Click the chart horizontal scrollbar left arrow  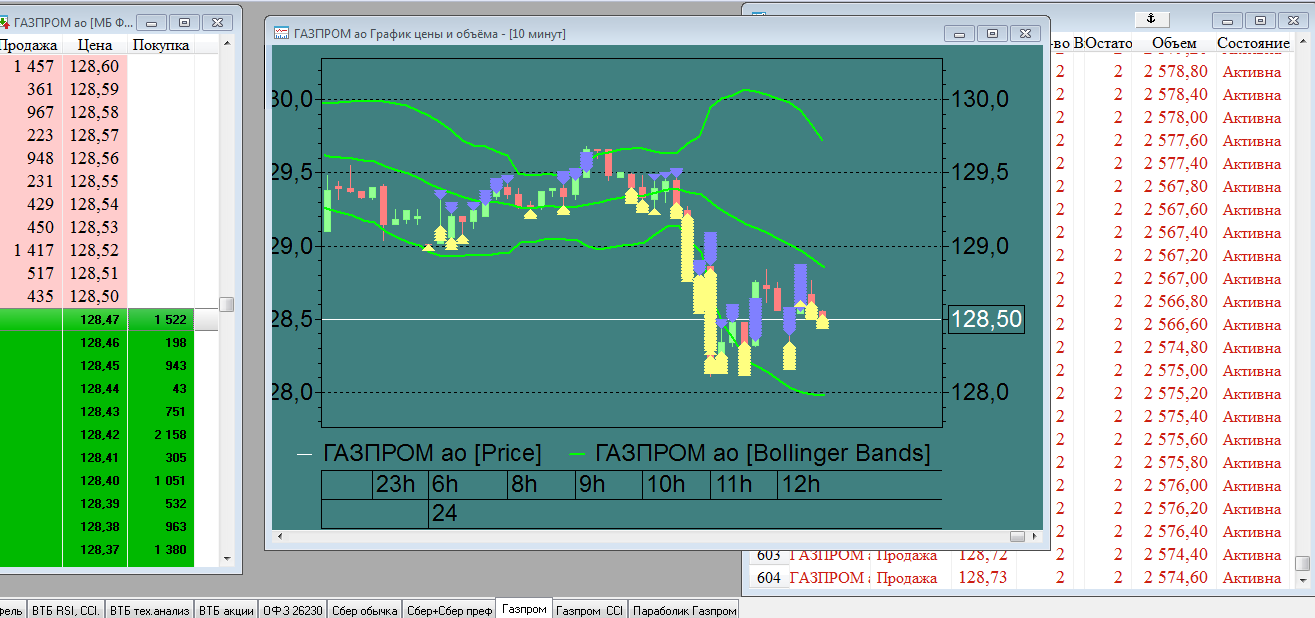click(279, 537)
